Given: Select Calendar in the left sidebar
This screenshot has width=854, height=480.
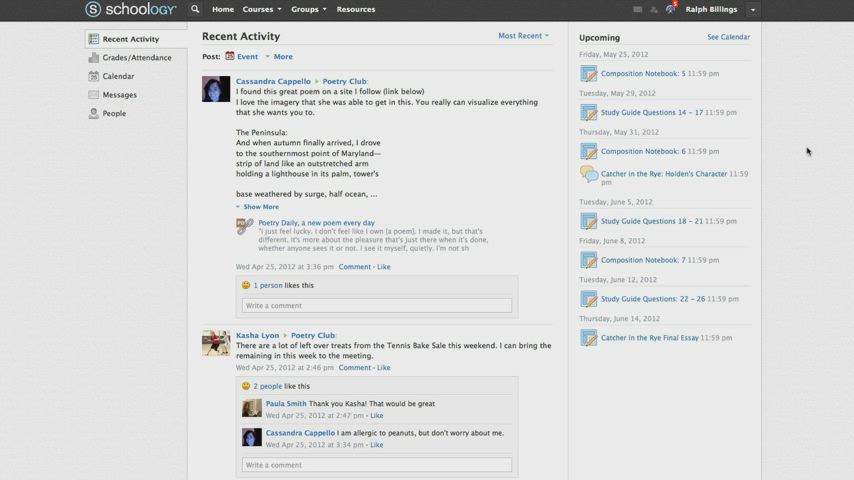Looking at the screenshot, I should 118,76.
